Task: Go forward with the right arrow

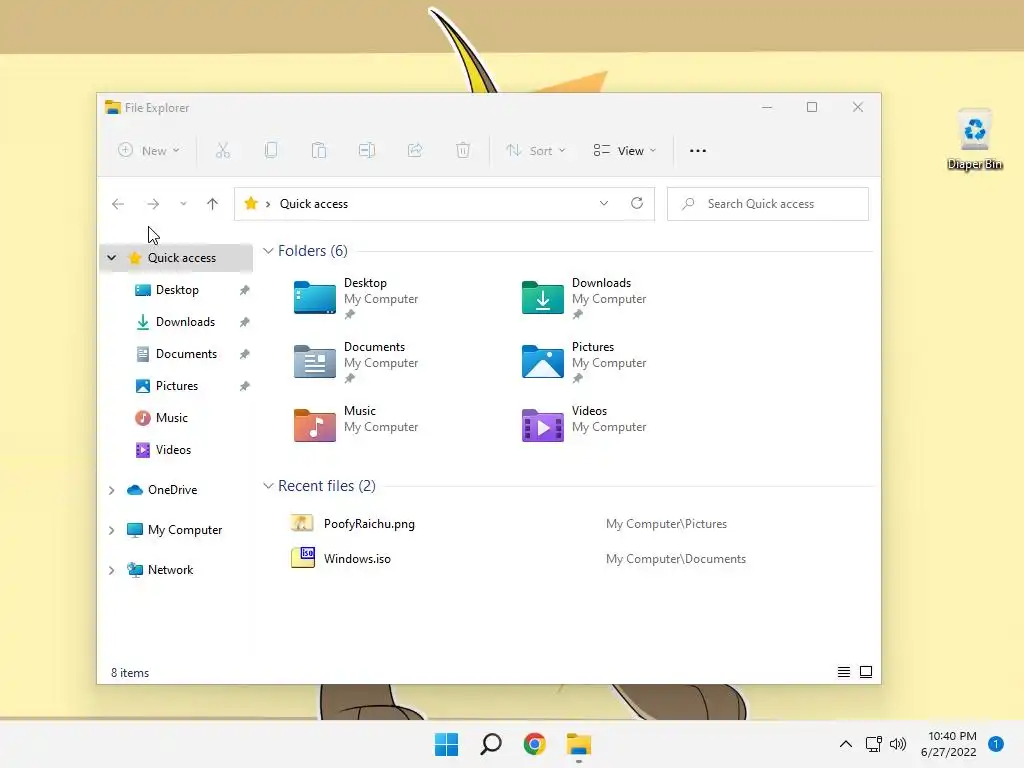Action: [x=153, y=204]
